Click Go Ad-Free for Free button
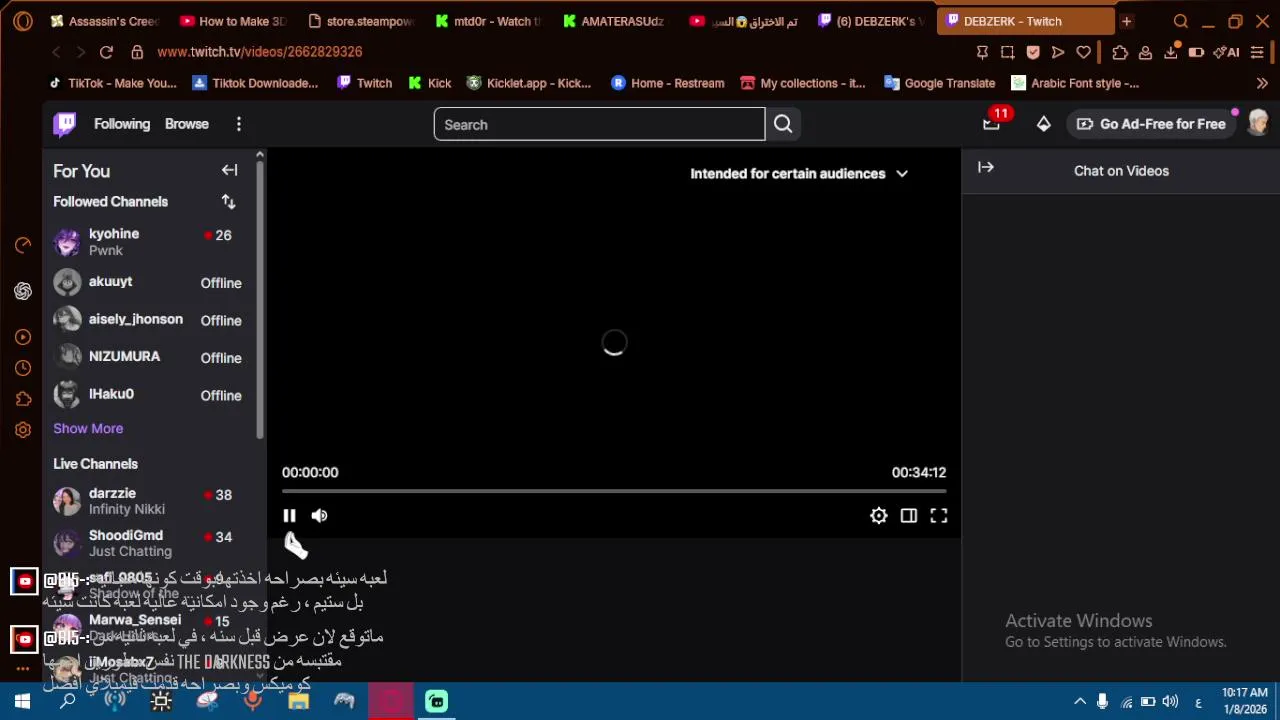The width and height of the screenshot is (1280, 720). 1152,124
